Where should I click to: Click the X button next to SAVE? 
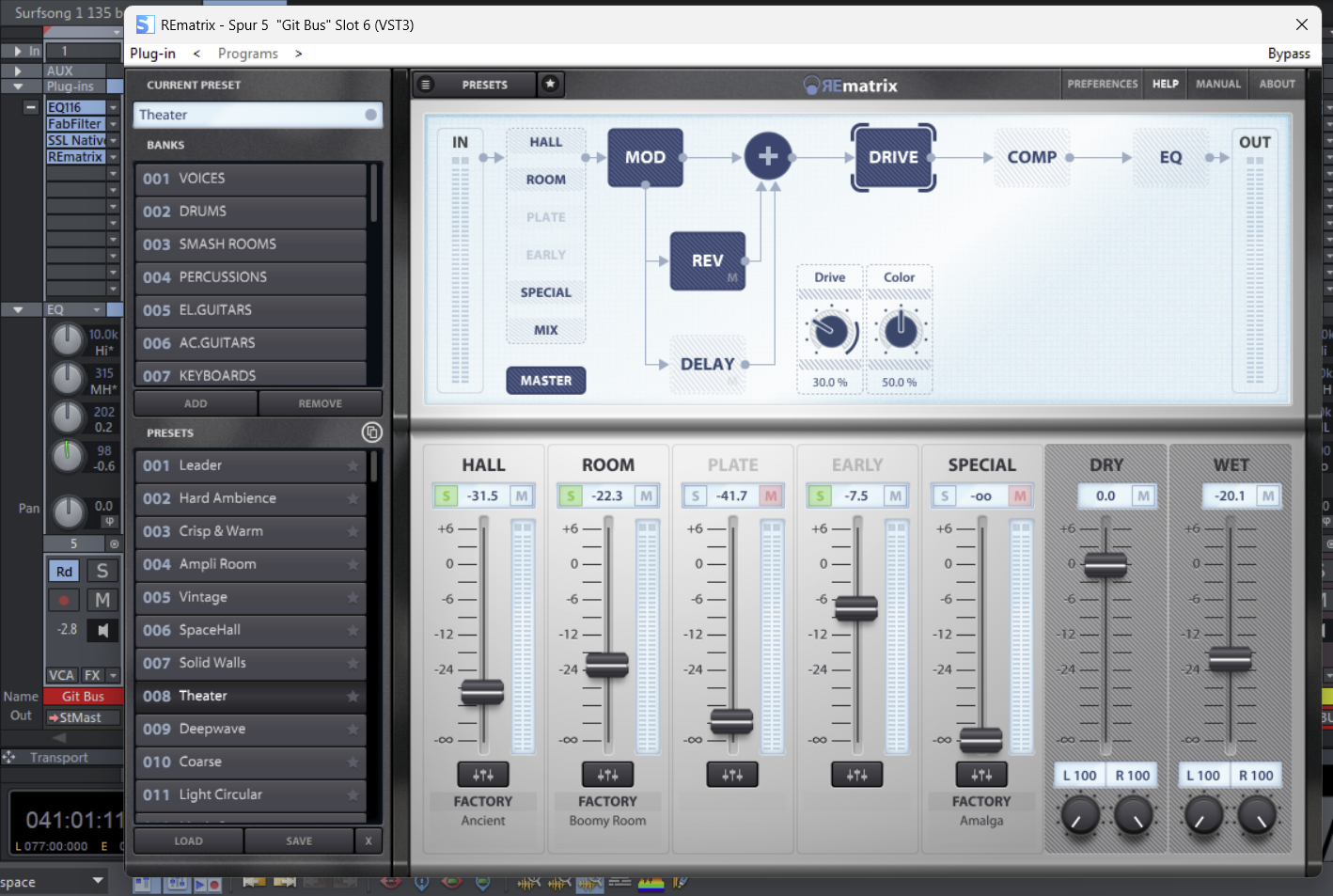coord(369,841)
